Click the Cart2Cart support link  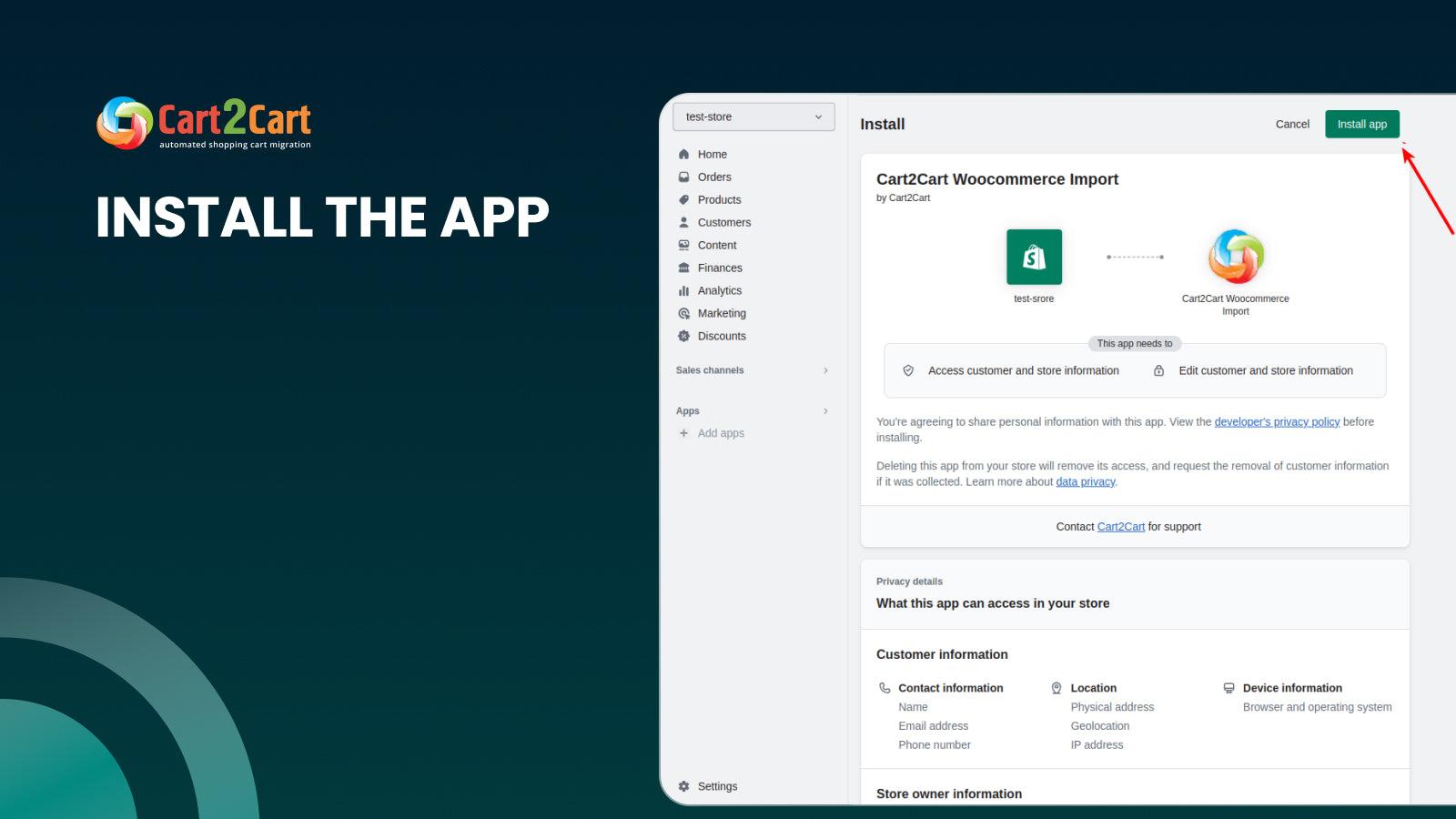[x=1120, y=526]
